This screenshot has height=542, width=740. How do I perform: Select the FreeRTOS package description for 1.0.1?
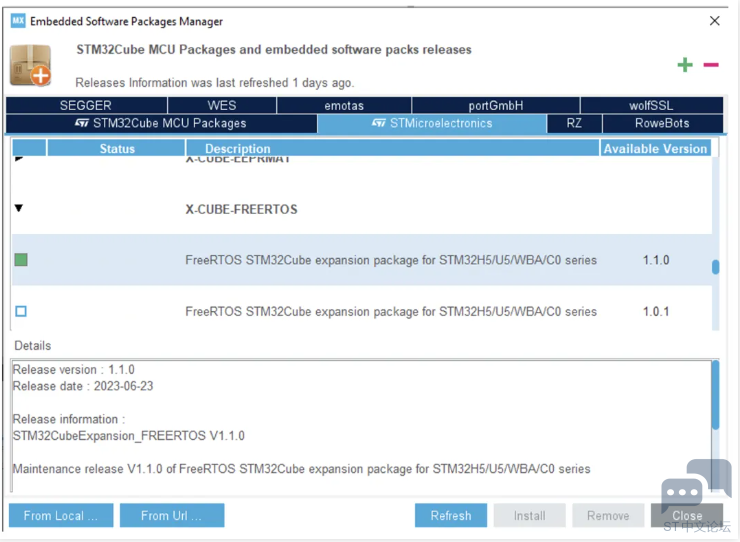point(391,312)
